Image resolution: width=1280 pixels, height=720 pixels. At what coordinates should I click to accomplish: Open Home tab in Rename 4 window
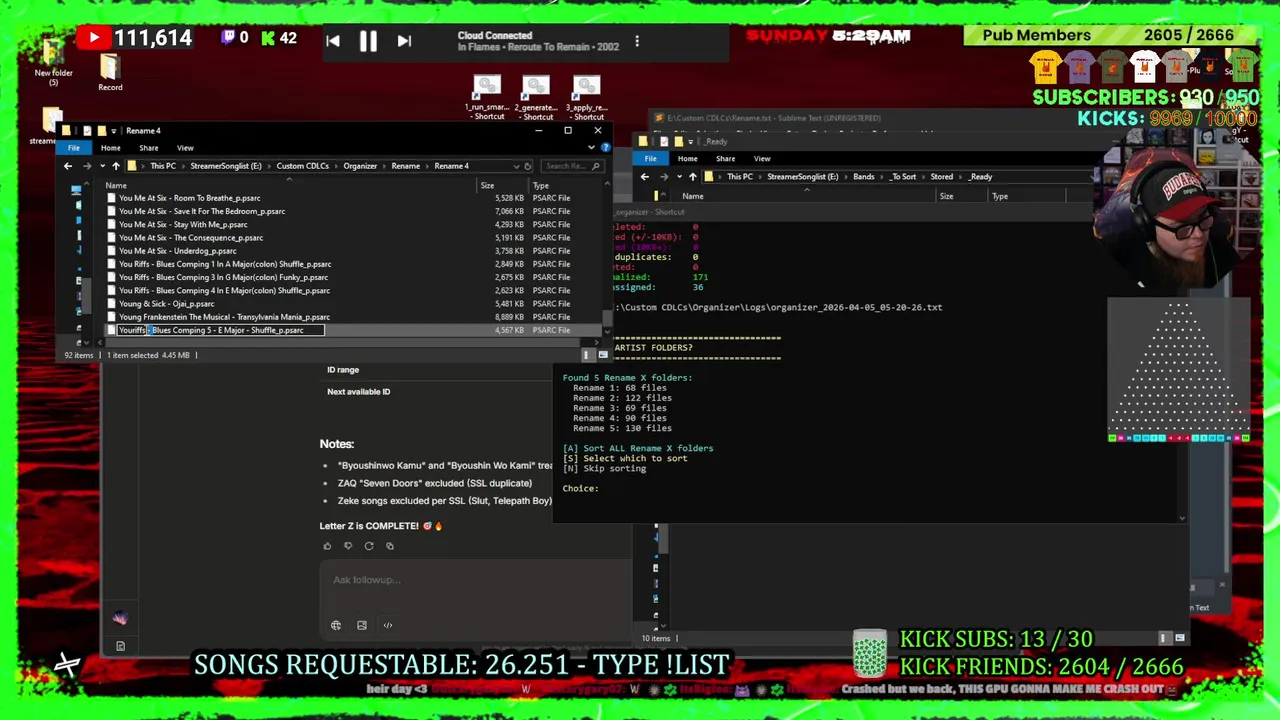tap(110, 148)
